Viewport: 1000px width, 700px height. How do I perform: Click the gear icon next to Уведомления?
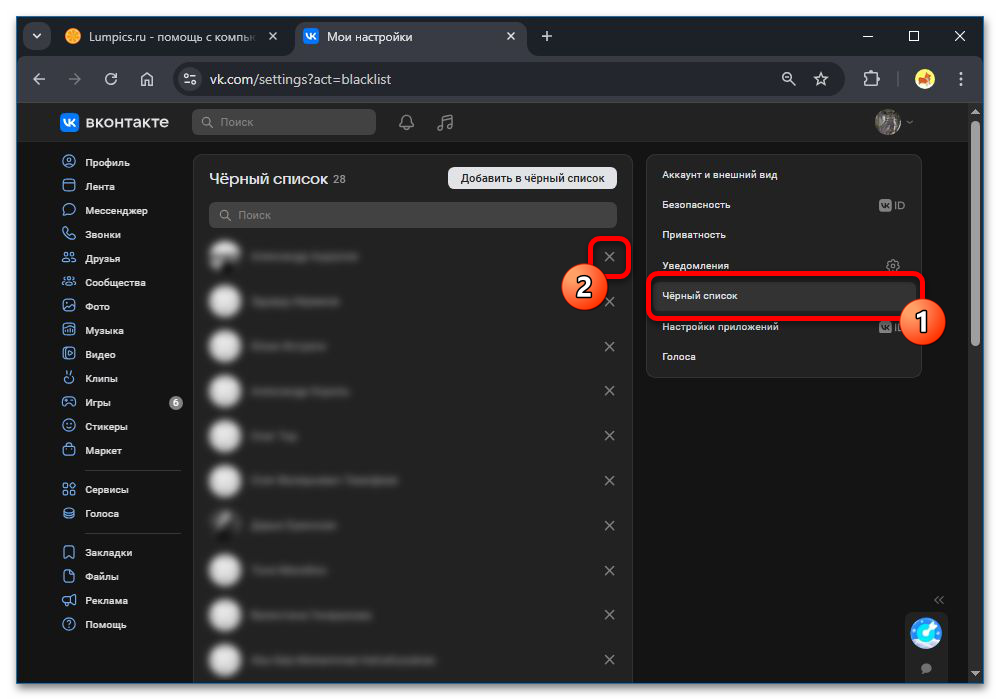[893, 266]
